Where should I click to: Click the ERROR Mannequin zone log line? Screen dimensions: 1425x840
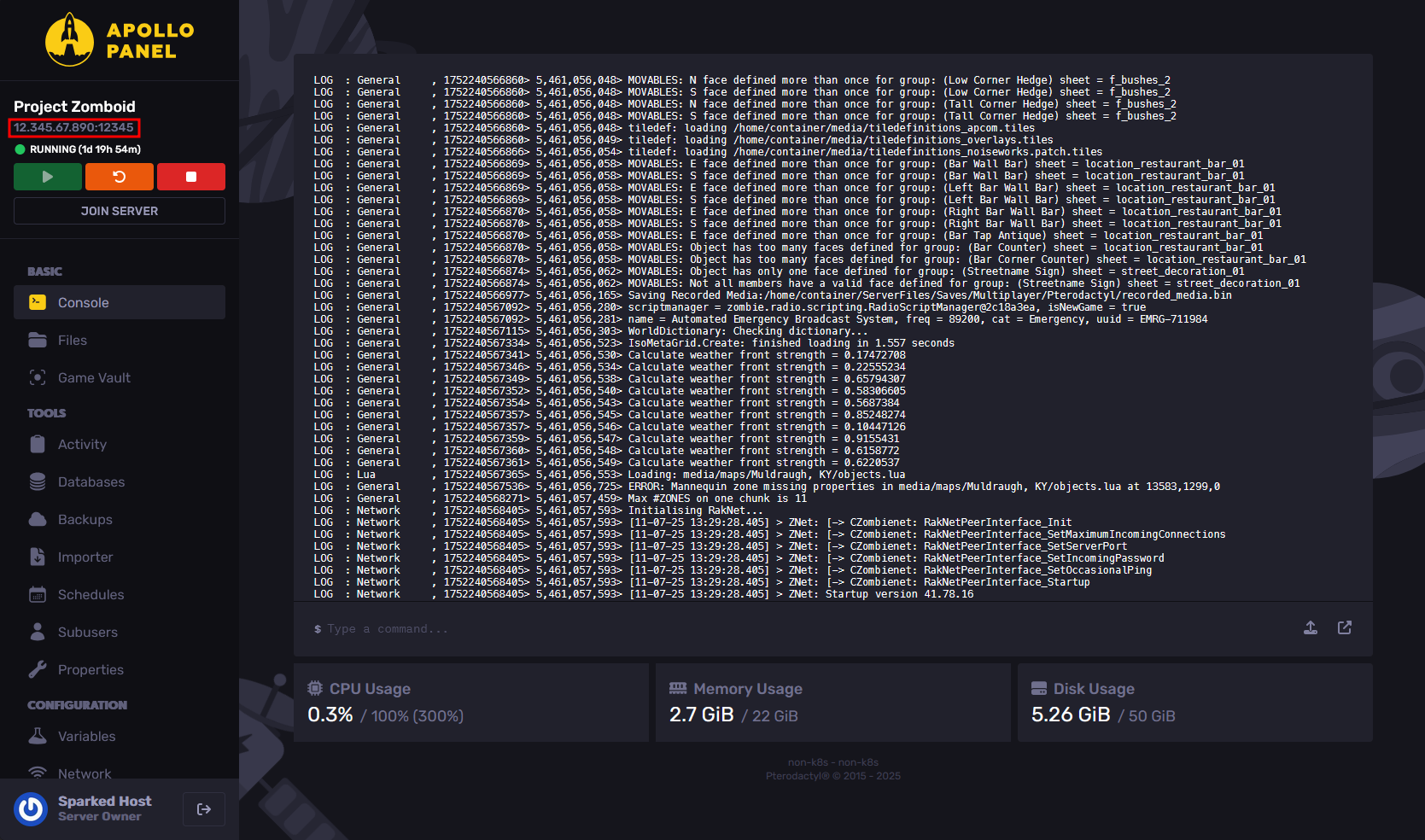pyautogui.click(x=767, y=487)
